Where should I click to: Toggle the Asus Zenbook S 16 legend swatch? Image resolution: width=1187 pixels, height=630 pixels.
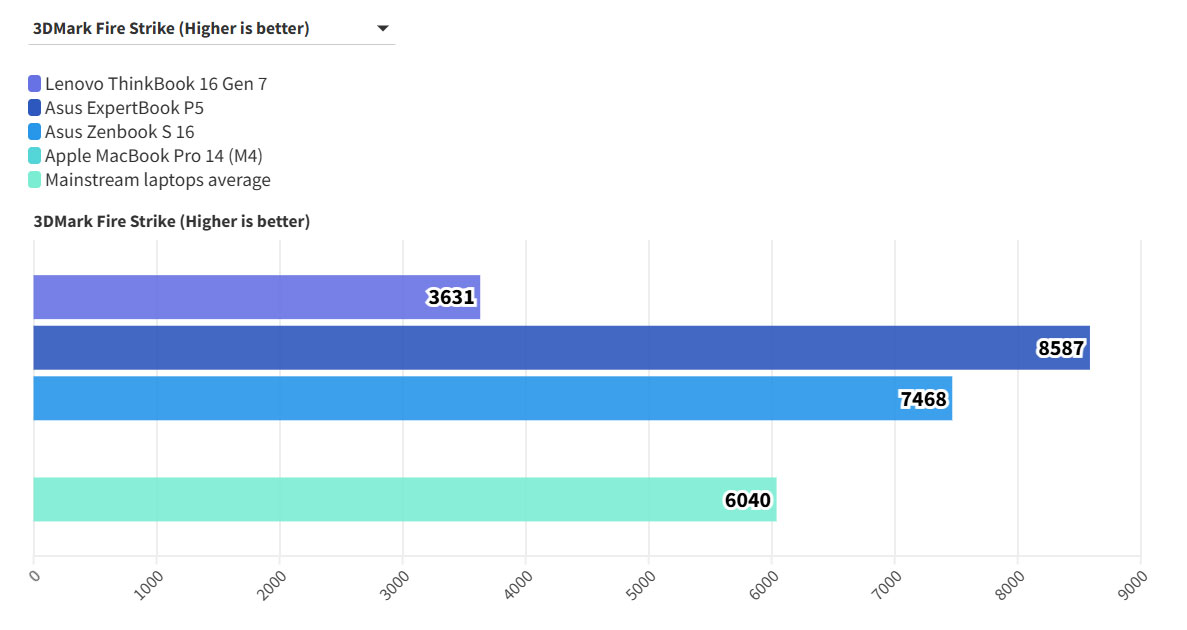click(35, 132)
